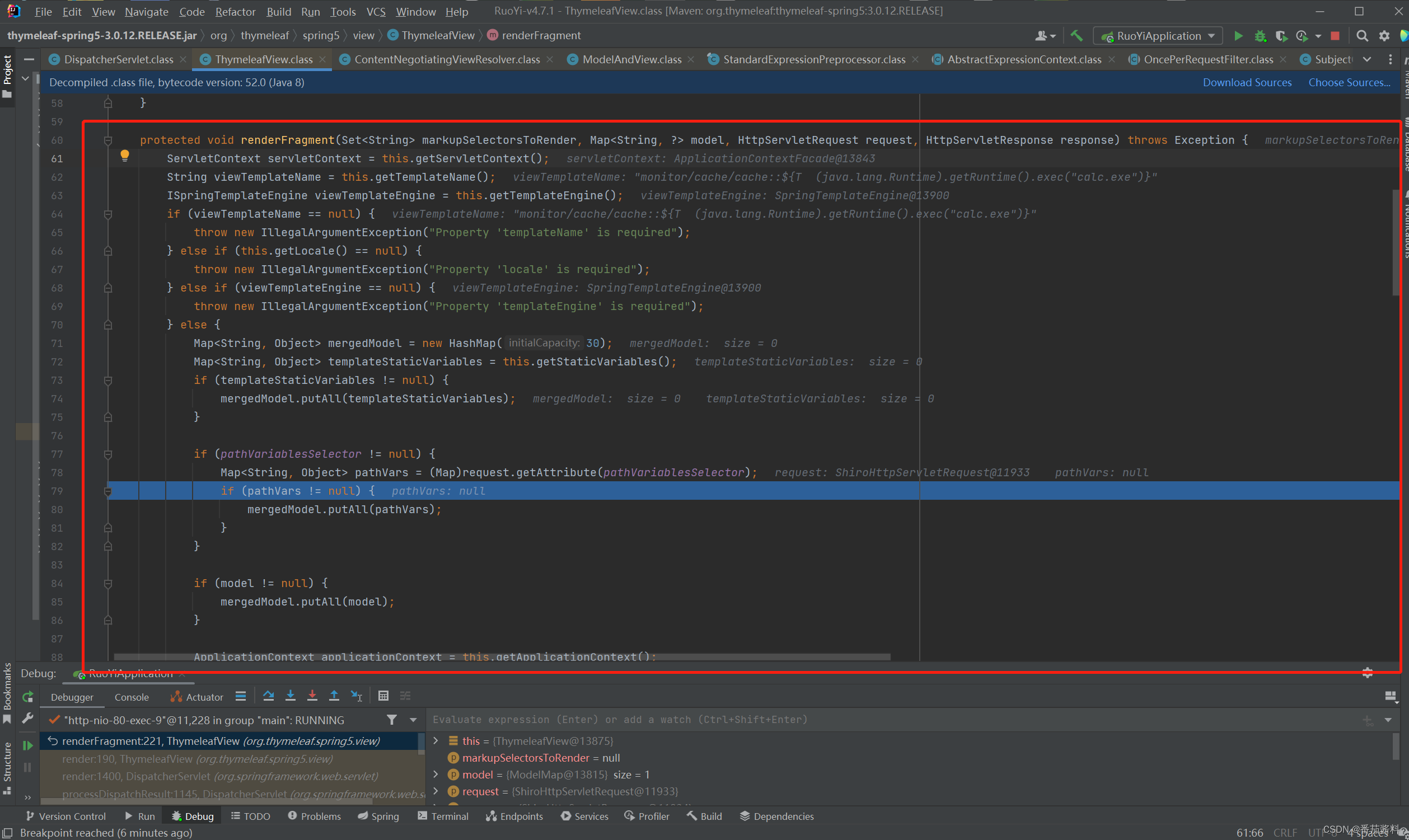This screenshot has width=1409, height=840.
Task: Open the Refactor menu
Action: pyautogui.click(x=235, y=11)
